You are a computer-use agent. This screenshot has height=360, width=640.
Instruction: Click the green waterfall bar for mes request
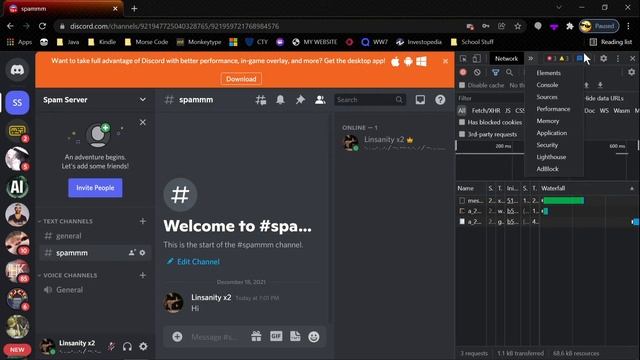pos(564,200)
